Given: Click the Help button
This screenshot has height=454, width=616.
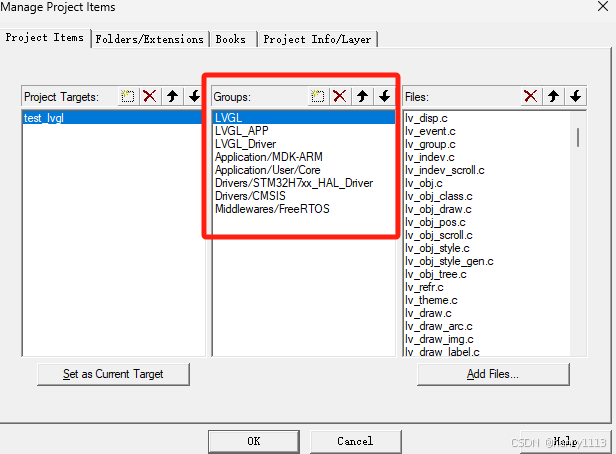Looking at the screenshot, I should pyautogui.click(x=566, y=441).
